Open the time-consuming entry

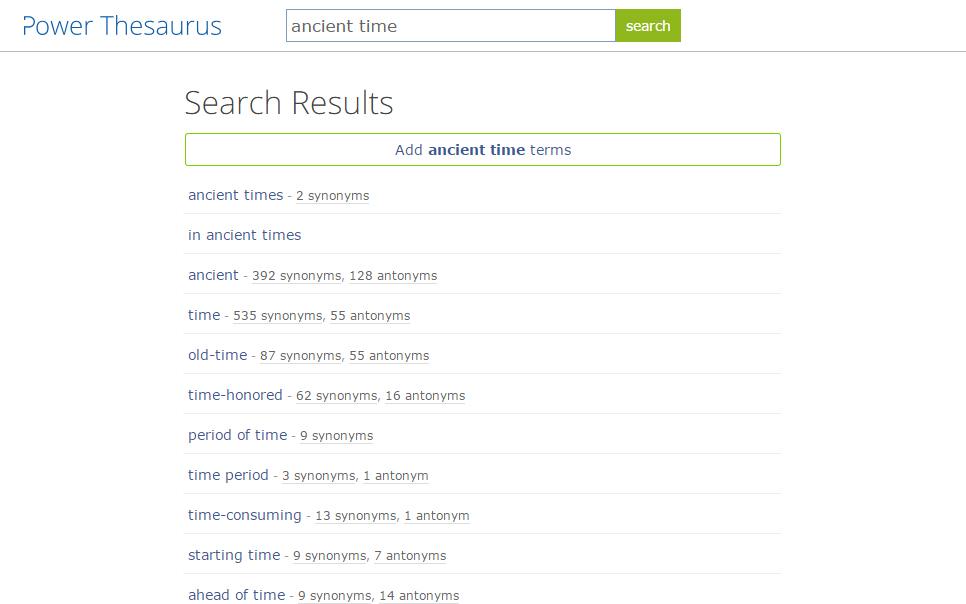[x=243, y=514]
